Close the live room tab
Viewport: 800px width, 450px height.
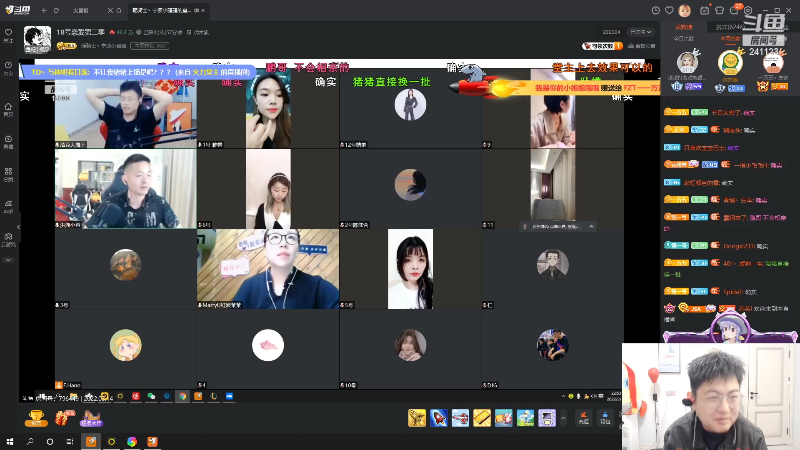[x=203, y=10]
